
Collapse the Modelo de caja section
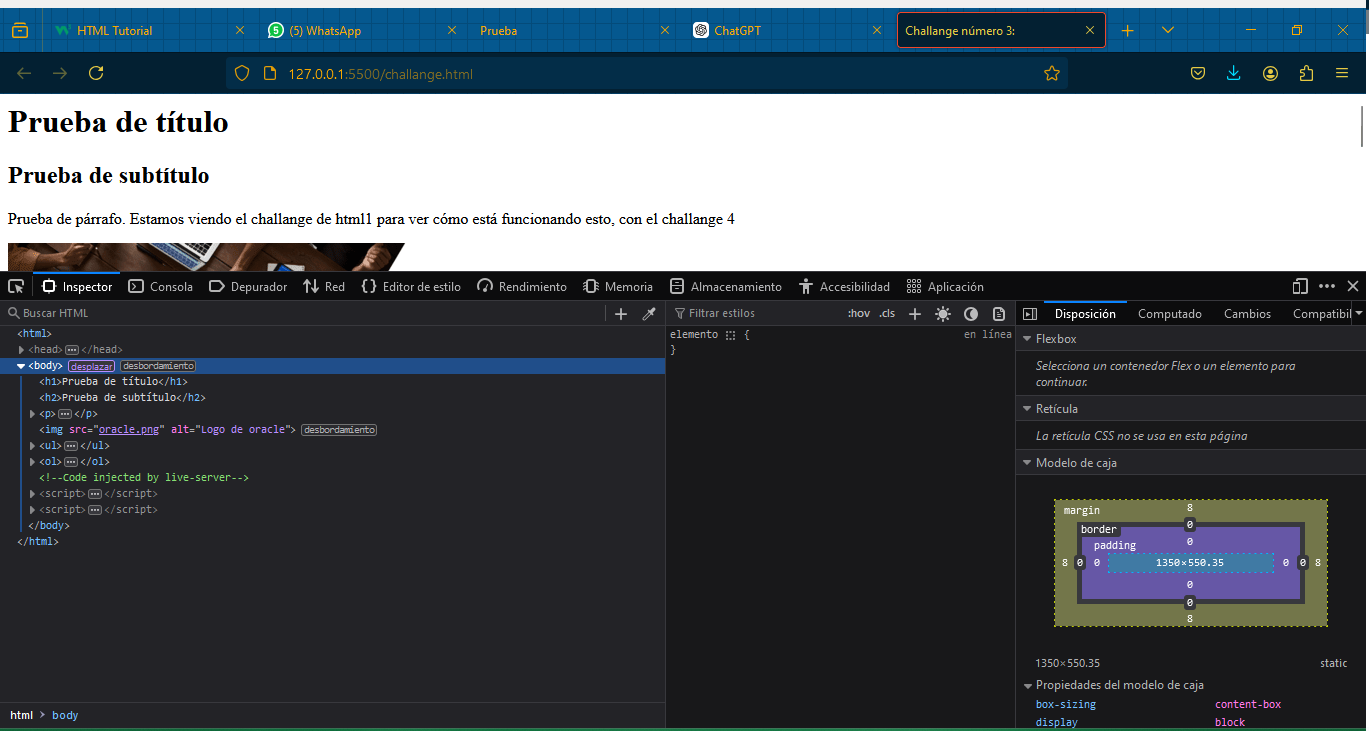1026,463
